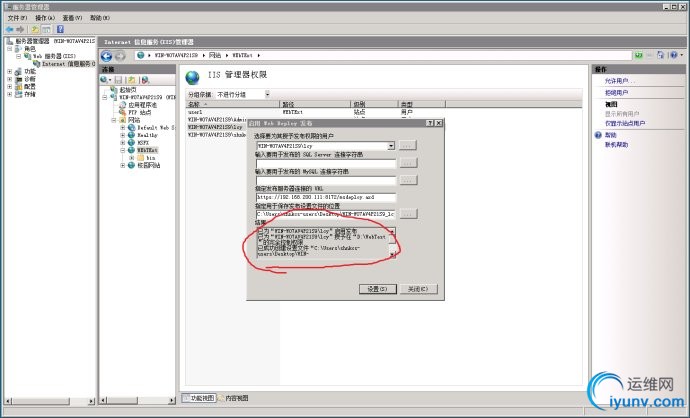
Task: Click the globe icon in the address breadcrumb
Action: click(x=140, y=55)
